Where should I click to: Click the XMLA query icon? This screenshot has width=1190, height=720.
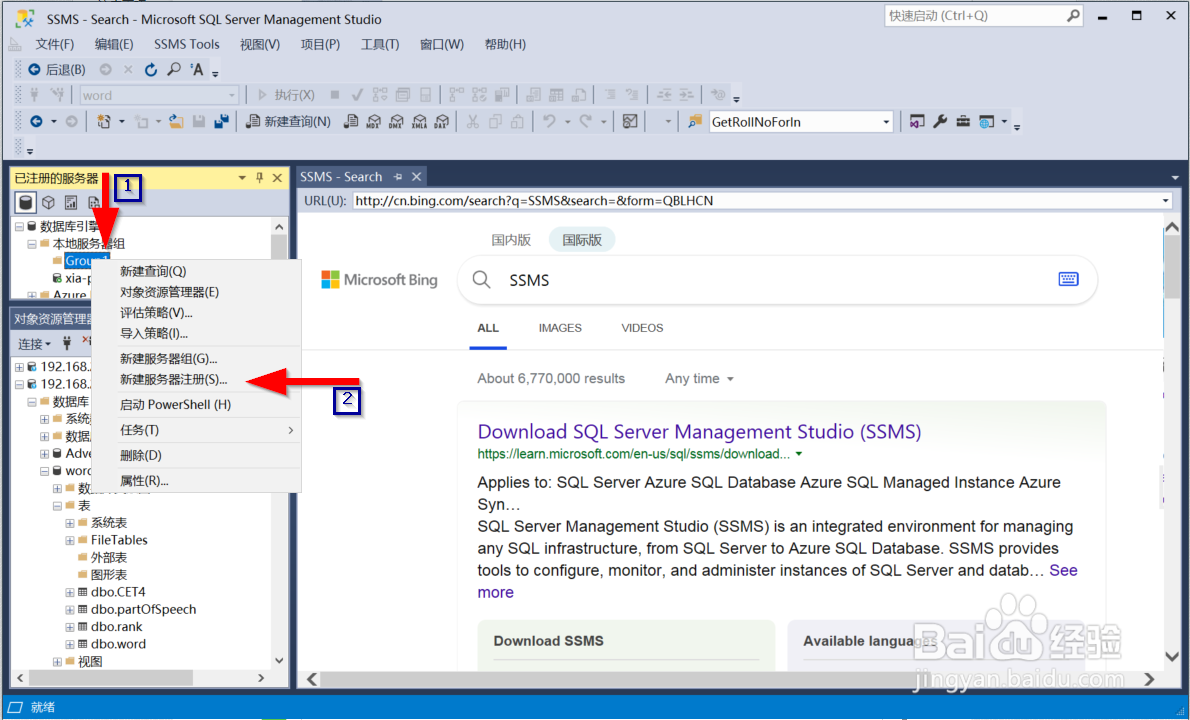click(419, 121)
